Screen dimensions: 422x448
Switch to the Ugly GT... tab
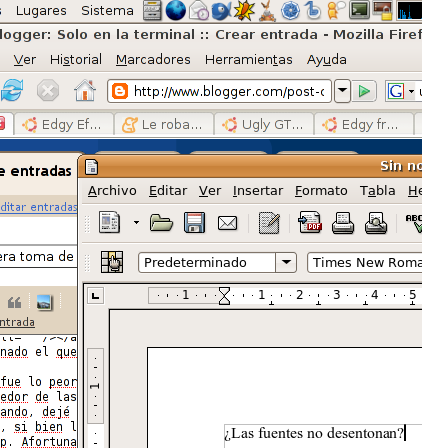tap(264, 125)
